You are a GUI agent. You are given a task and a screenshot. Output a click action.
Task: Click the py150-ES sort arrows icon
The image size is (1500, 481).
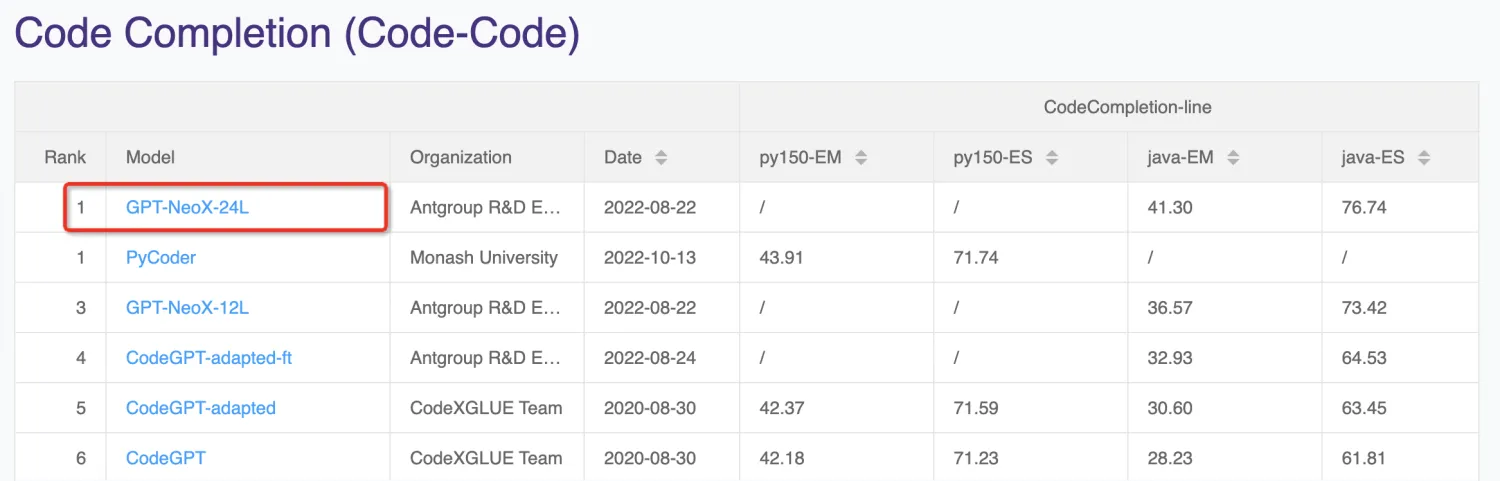point(1052,158)
